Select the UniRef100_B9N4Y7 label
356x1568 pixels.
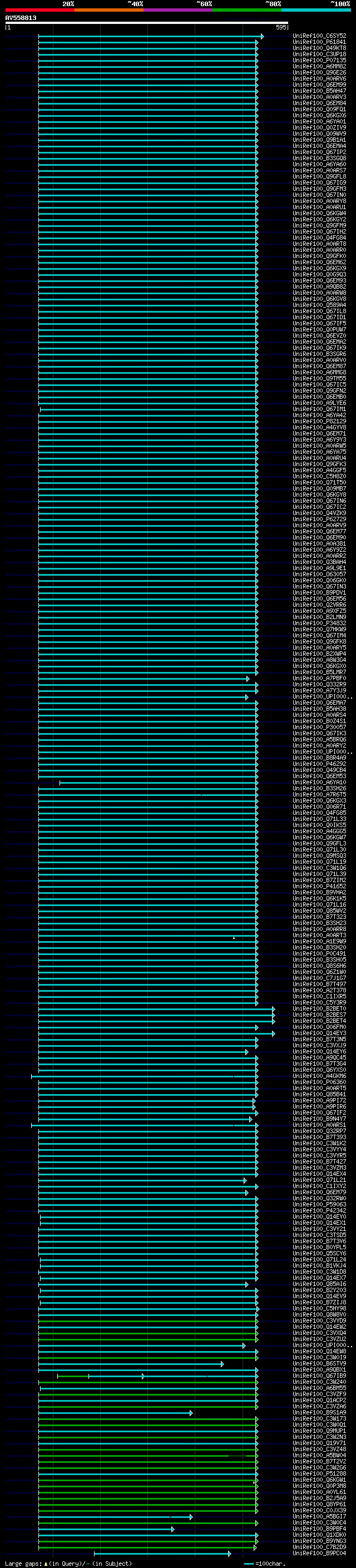319,1119
